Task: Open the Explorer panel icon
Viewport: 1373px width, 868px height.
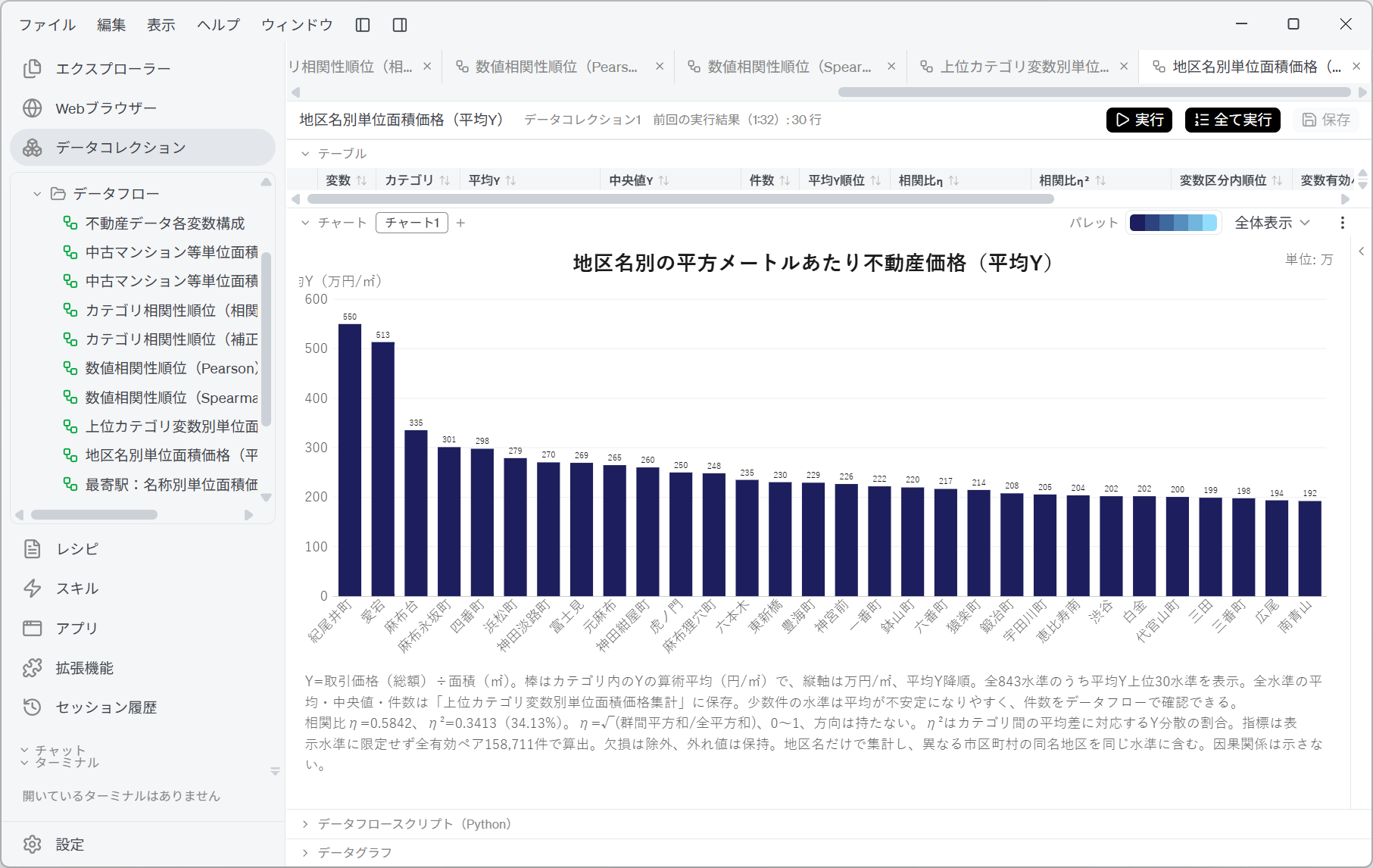Action: coord(33,68)
